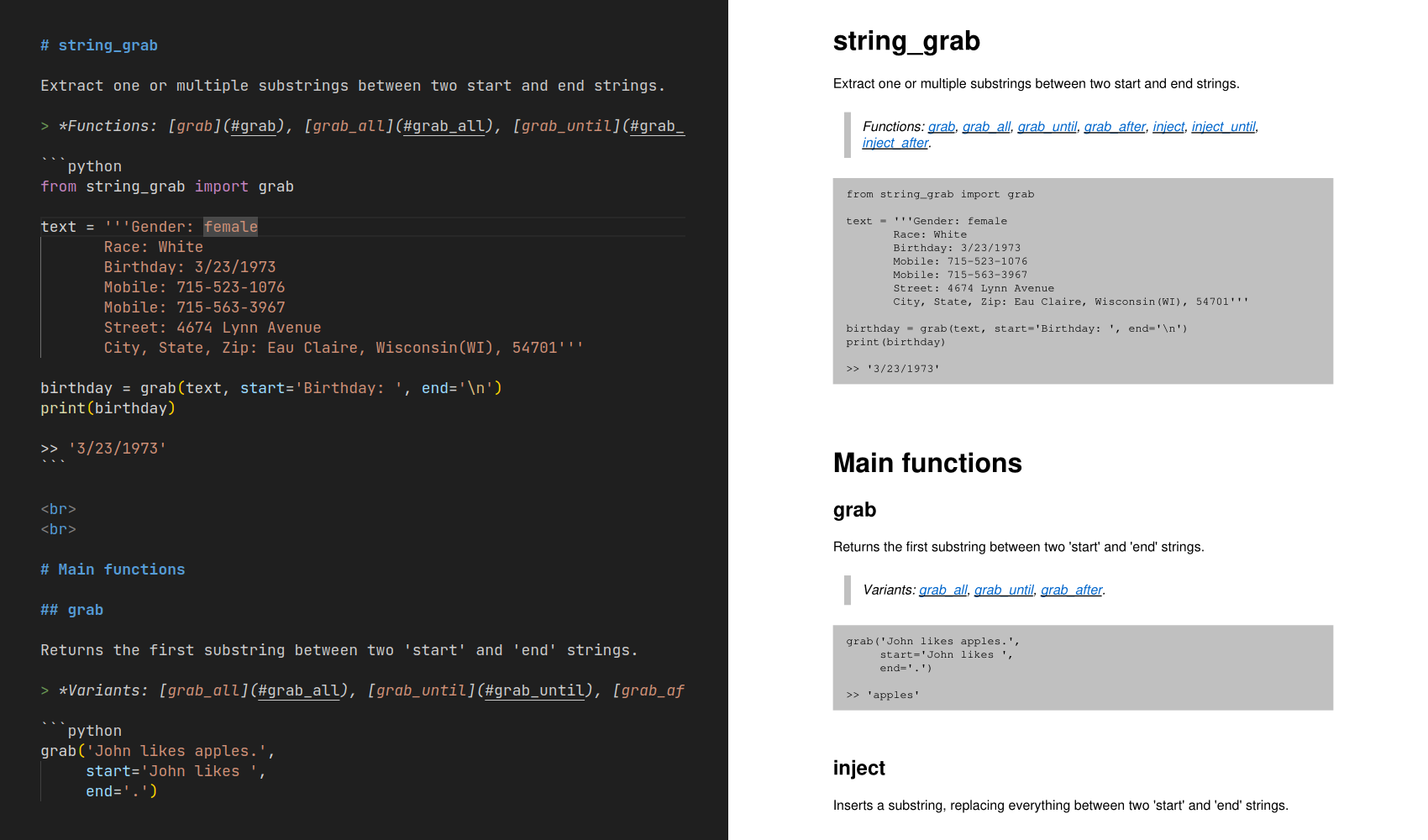Viewport: 1428px width, 840px height.
Task: Follow the grab_until link in Functions list
Action: pyautogui.click(x=1047, y=127)
